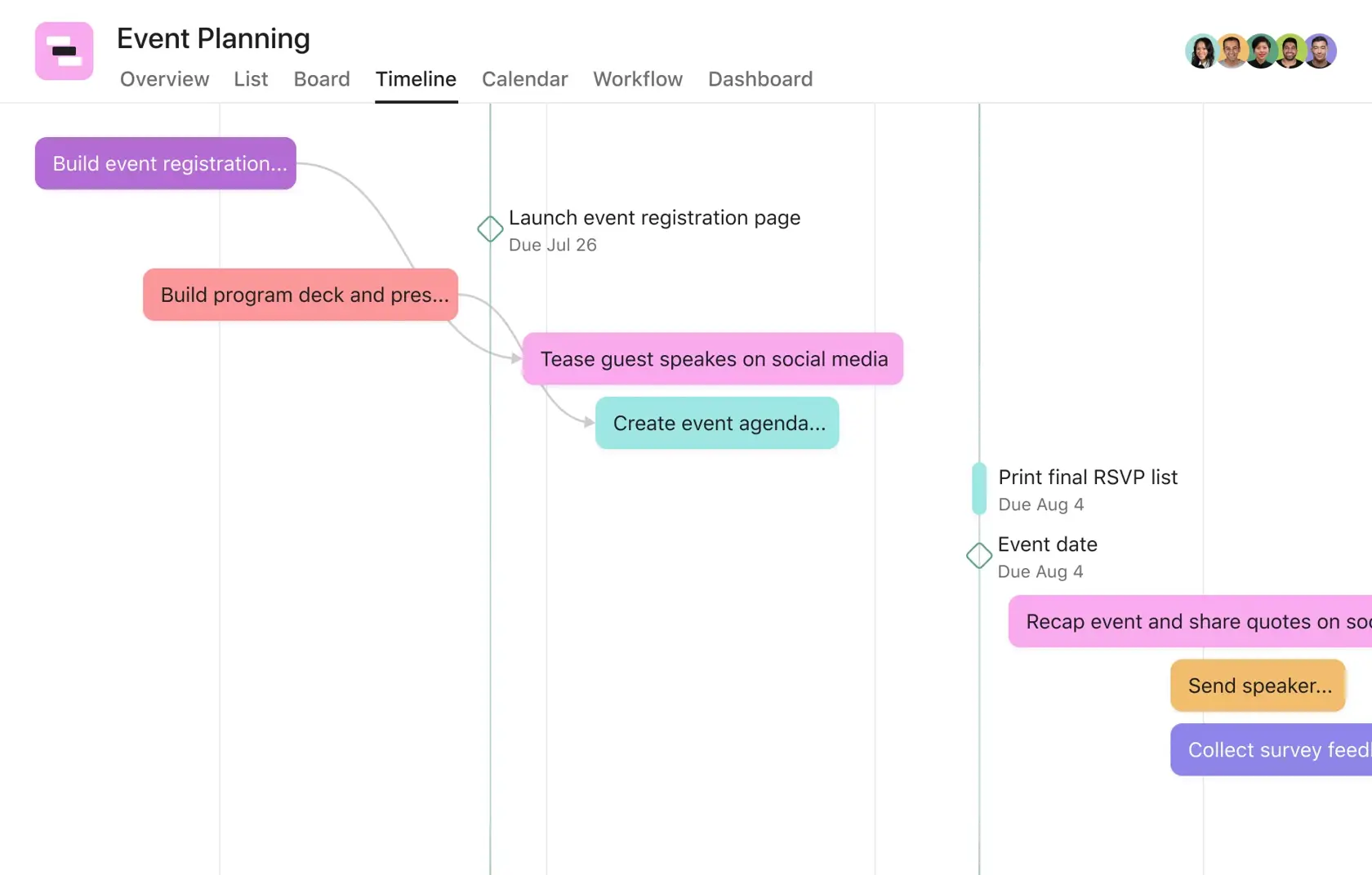The width and height of the screenshot is (1372, 875).
Task: Click the first teammate avatar in the top-right
Action: pos(1200,51)
